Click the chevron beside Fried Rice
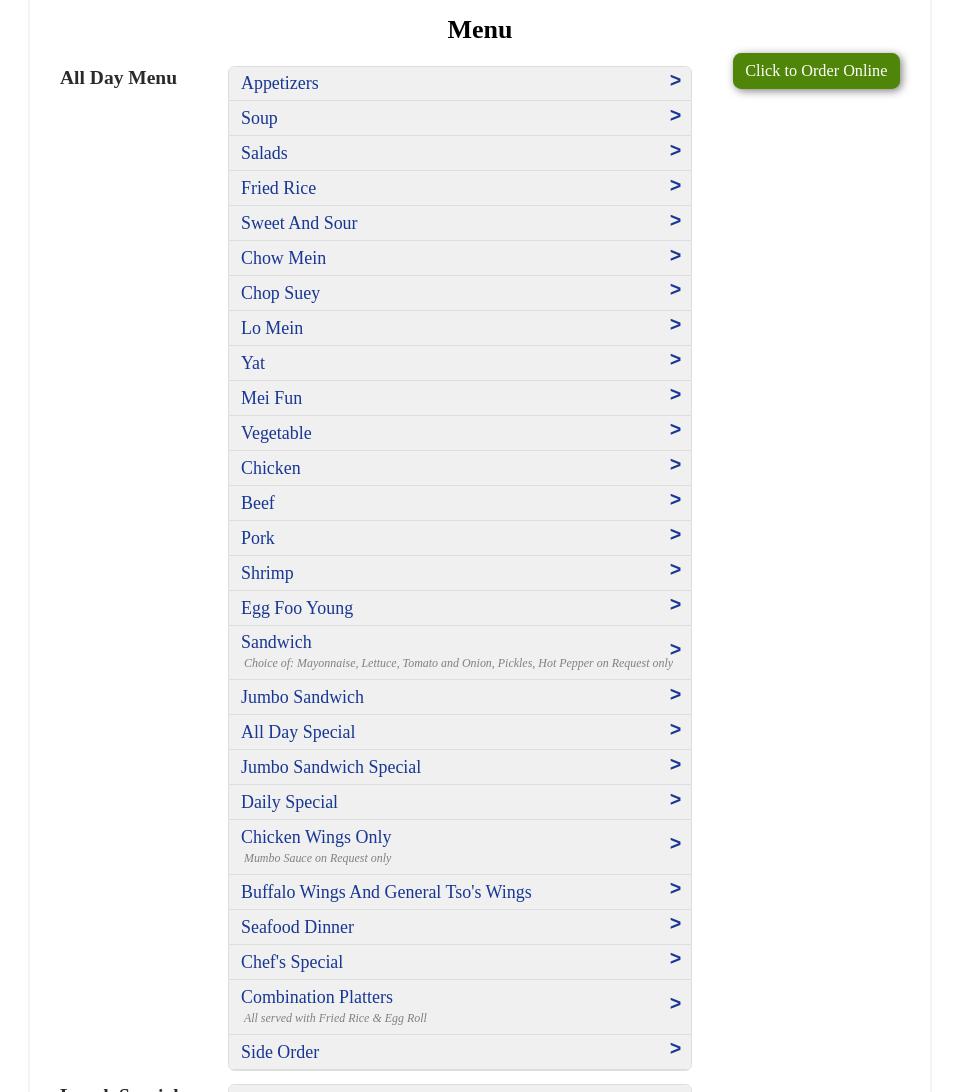The width and height of the screenshot is (960, 1092). pyautogui.click(x=675, y=186)
